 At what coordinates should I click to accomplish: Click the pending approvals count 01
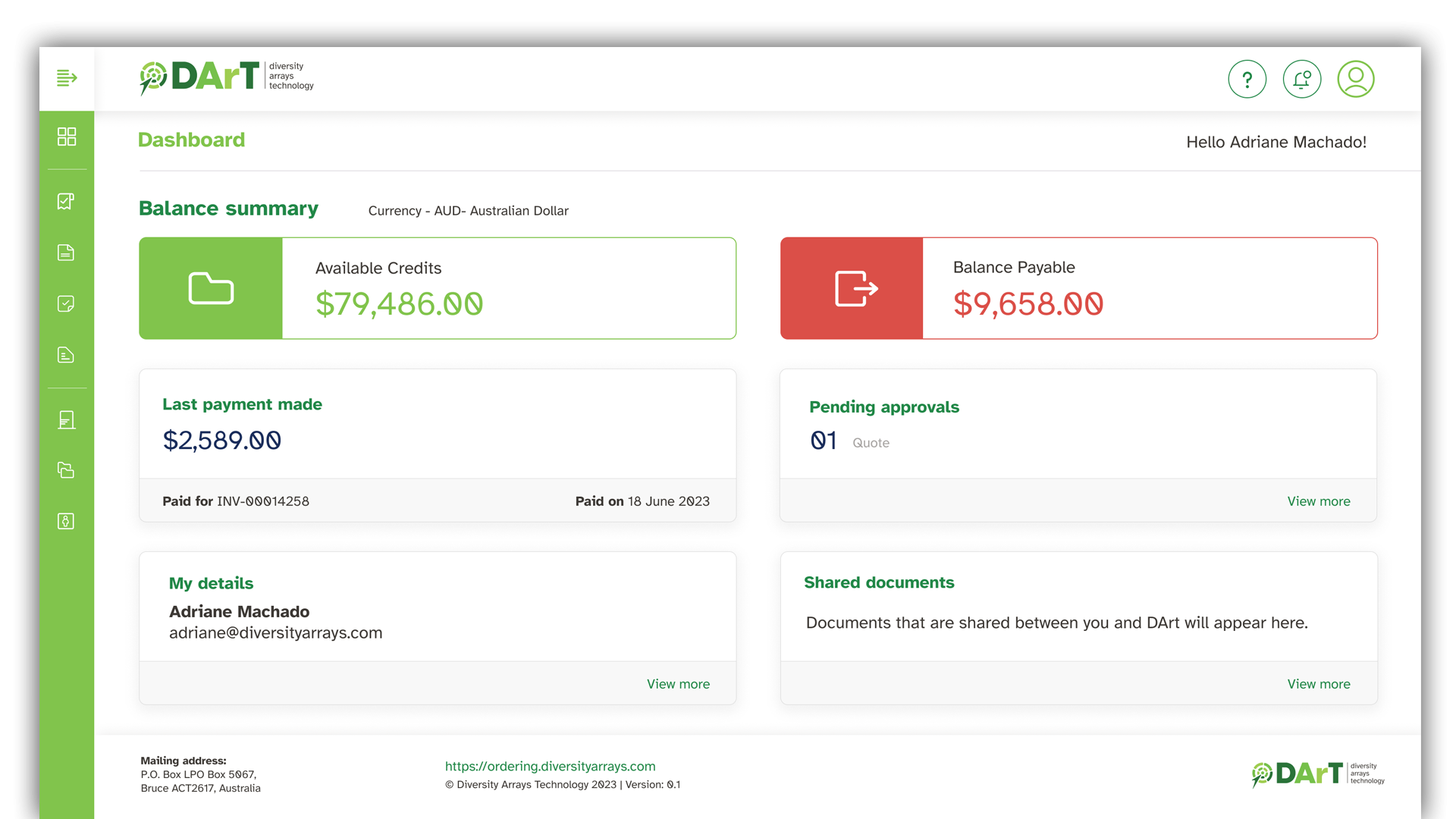click(x=824, y=441)
